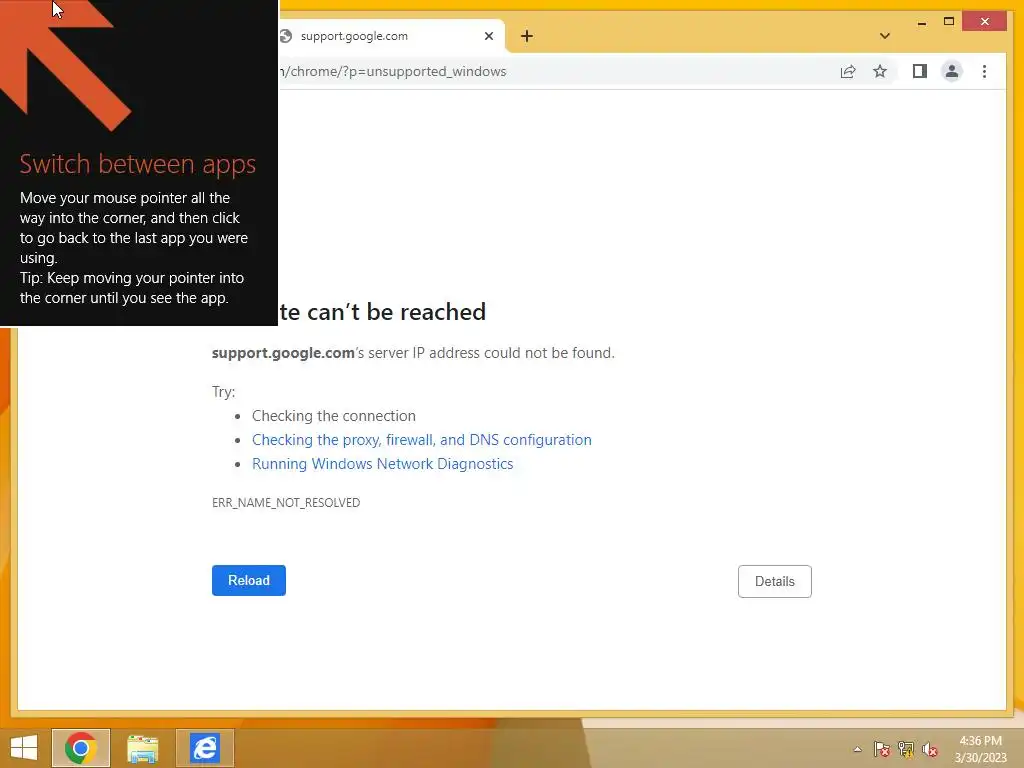This screenshot has height=768, width=1024.
Task: Bookmark this page with the star icon
Action: click(880, 72)
